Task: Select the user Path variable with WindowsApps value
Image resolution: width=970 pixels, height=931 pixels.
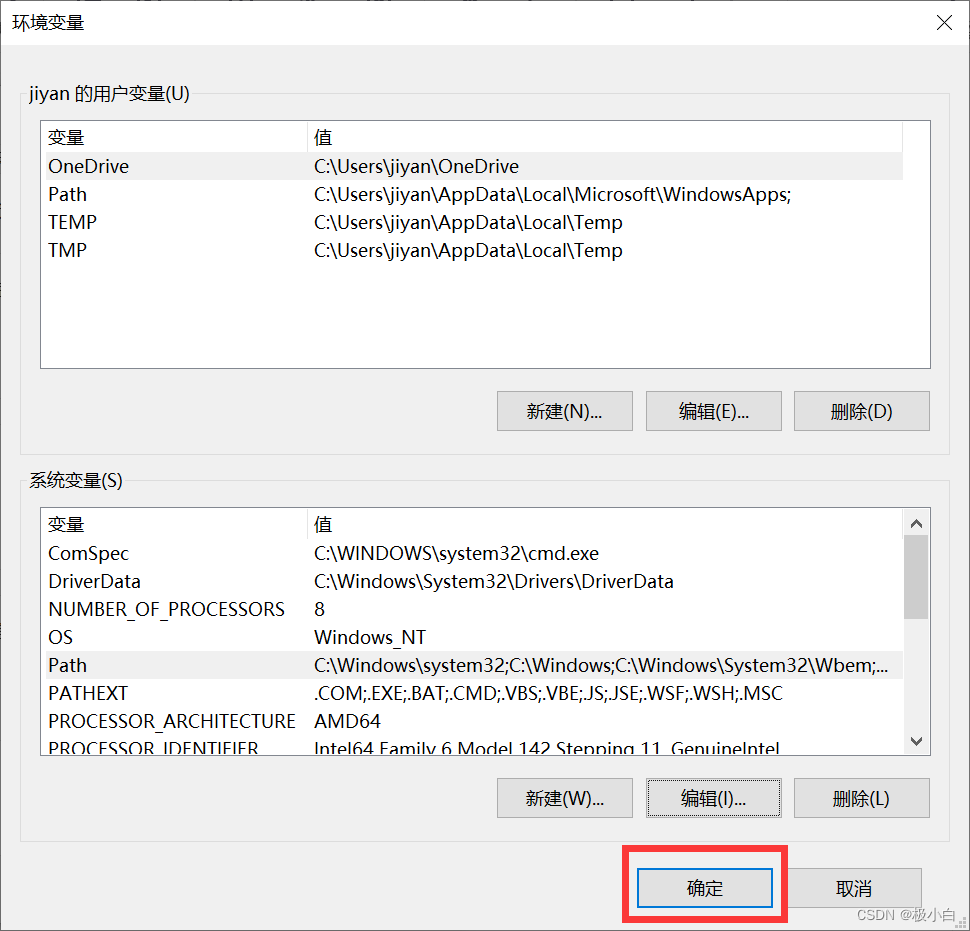Action: (x=474, y=194)
